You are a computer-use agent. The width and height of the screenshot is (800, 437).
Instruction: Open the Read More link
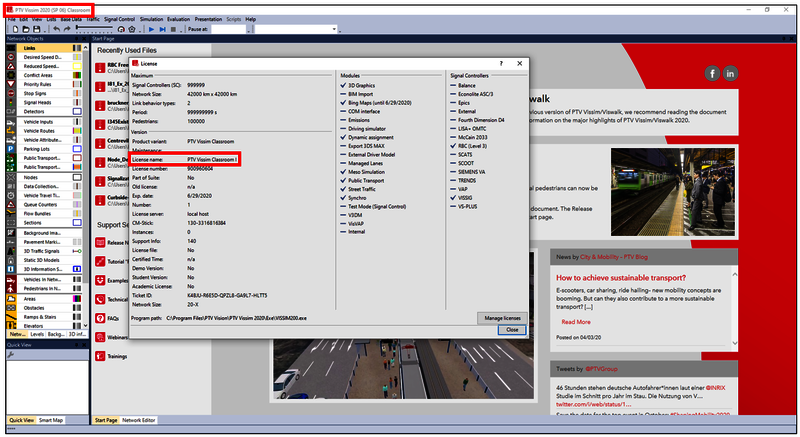575,322
